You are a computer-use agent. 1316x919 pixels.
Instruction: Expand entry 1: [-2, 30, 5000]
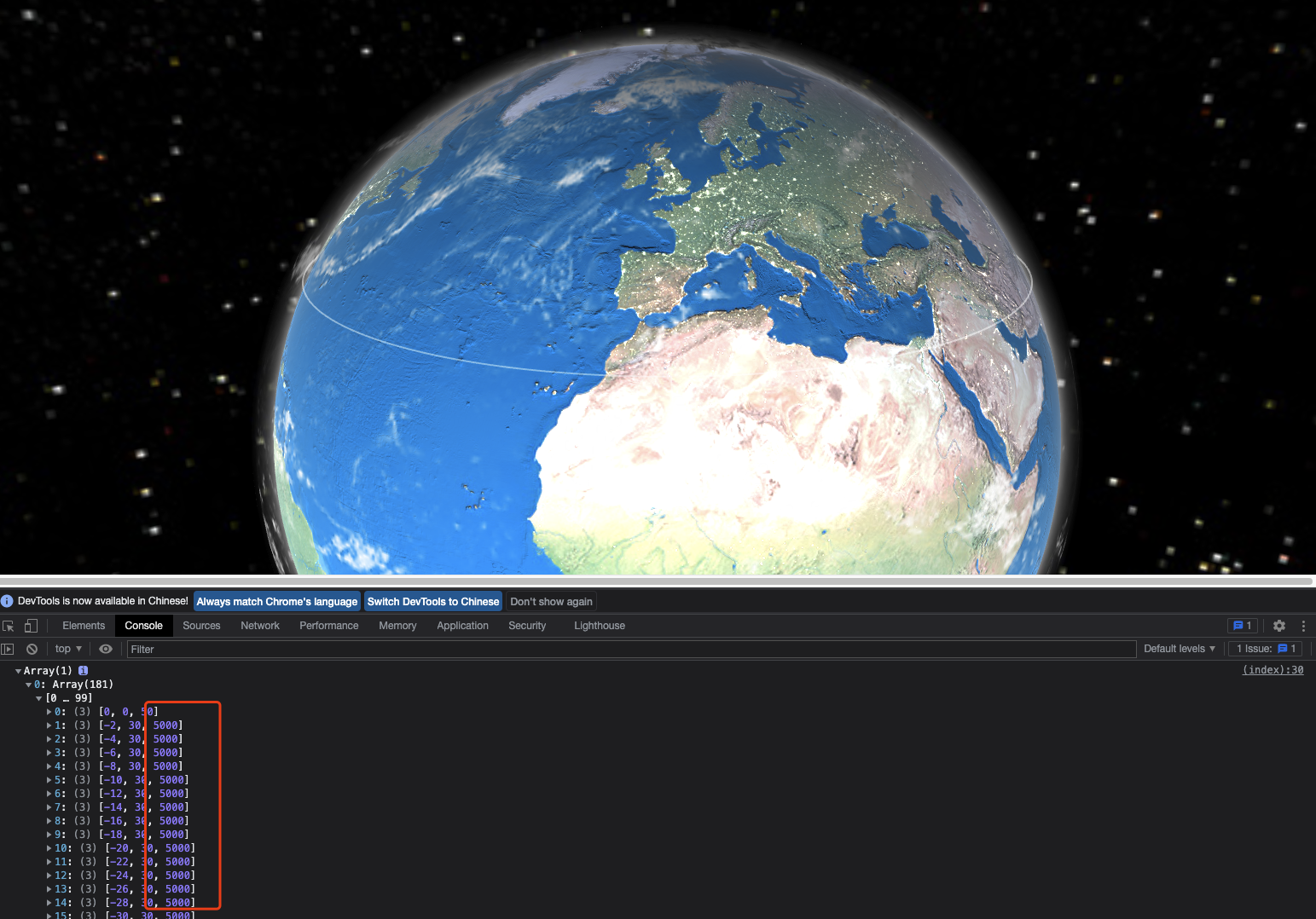pyautogui.click(x=49, y=725)
